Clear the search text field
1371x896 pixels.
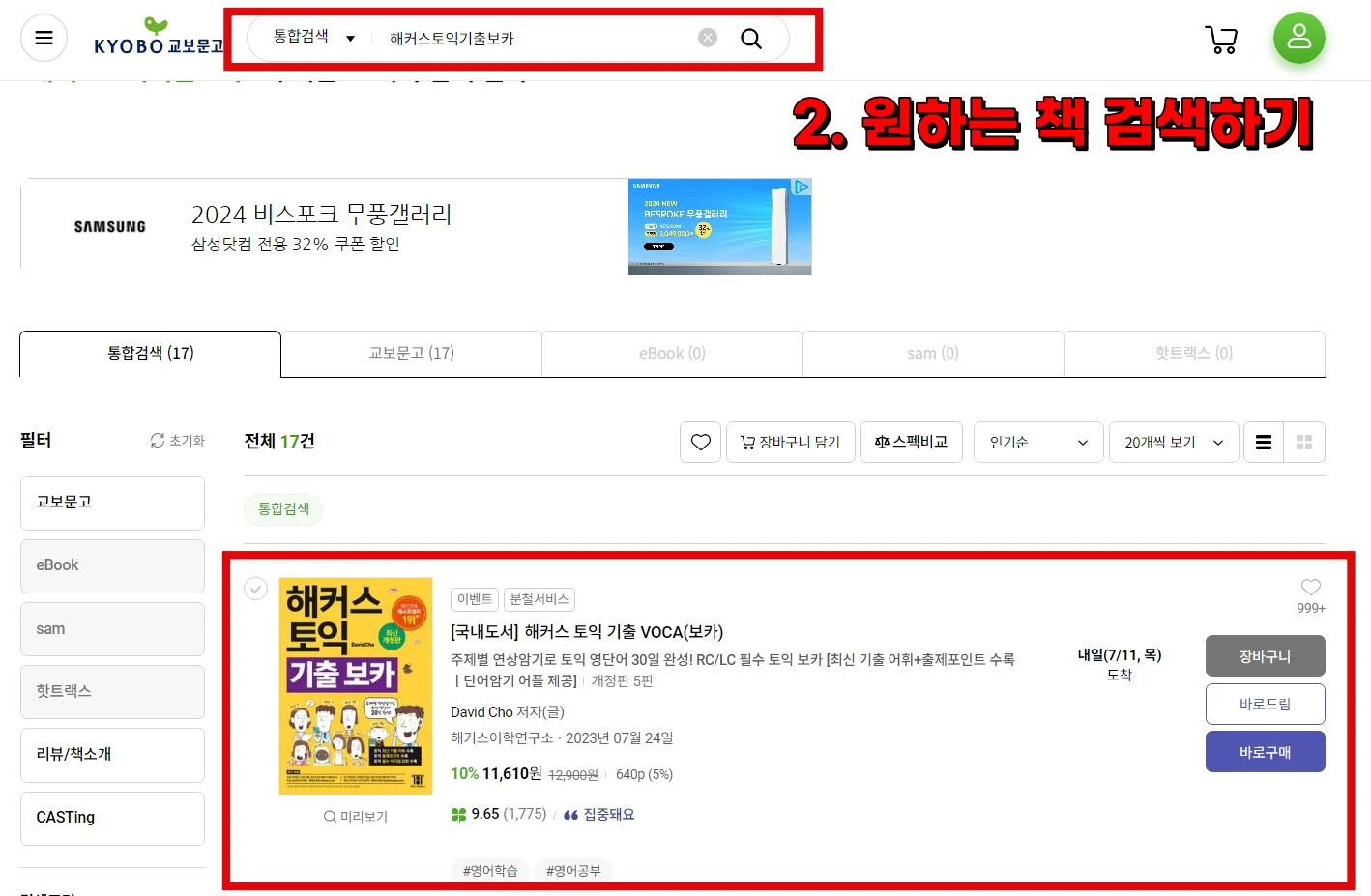coord(708,38)
